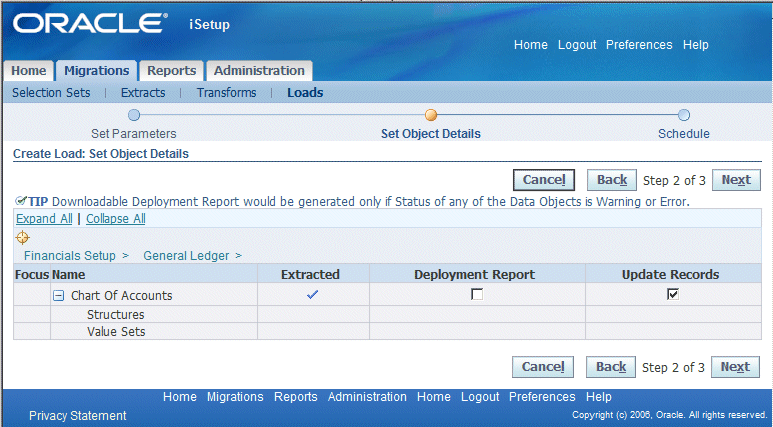Select the Set Parameters step circle
The height and width of the screenshot is (427, 773).
point(134,115)
